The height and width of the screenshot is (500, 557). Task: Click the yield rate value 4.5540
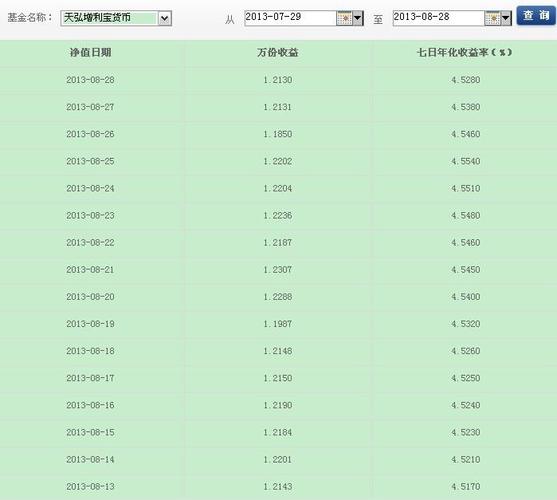pos(466,161)
